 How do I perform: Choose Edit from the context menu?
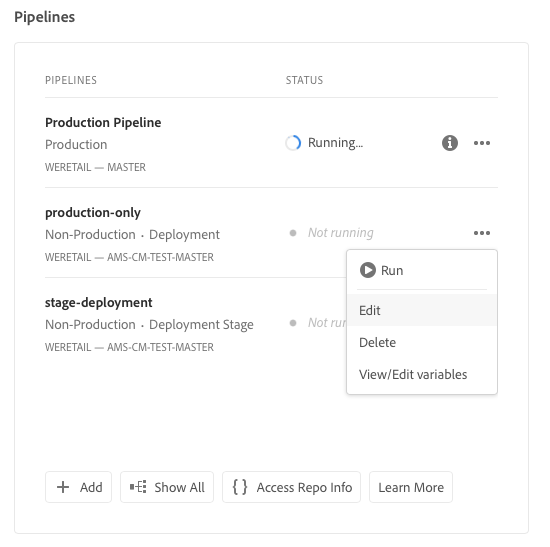click(422, 310)
